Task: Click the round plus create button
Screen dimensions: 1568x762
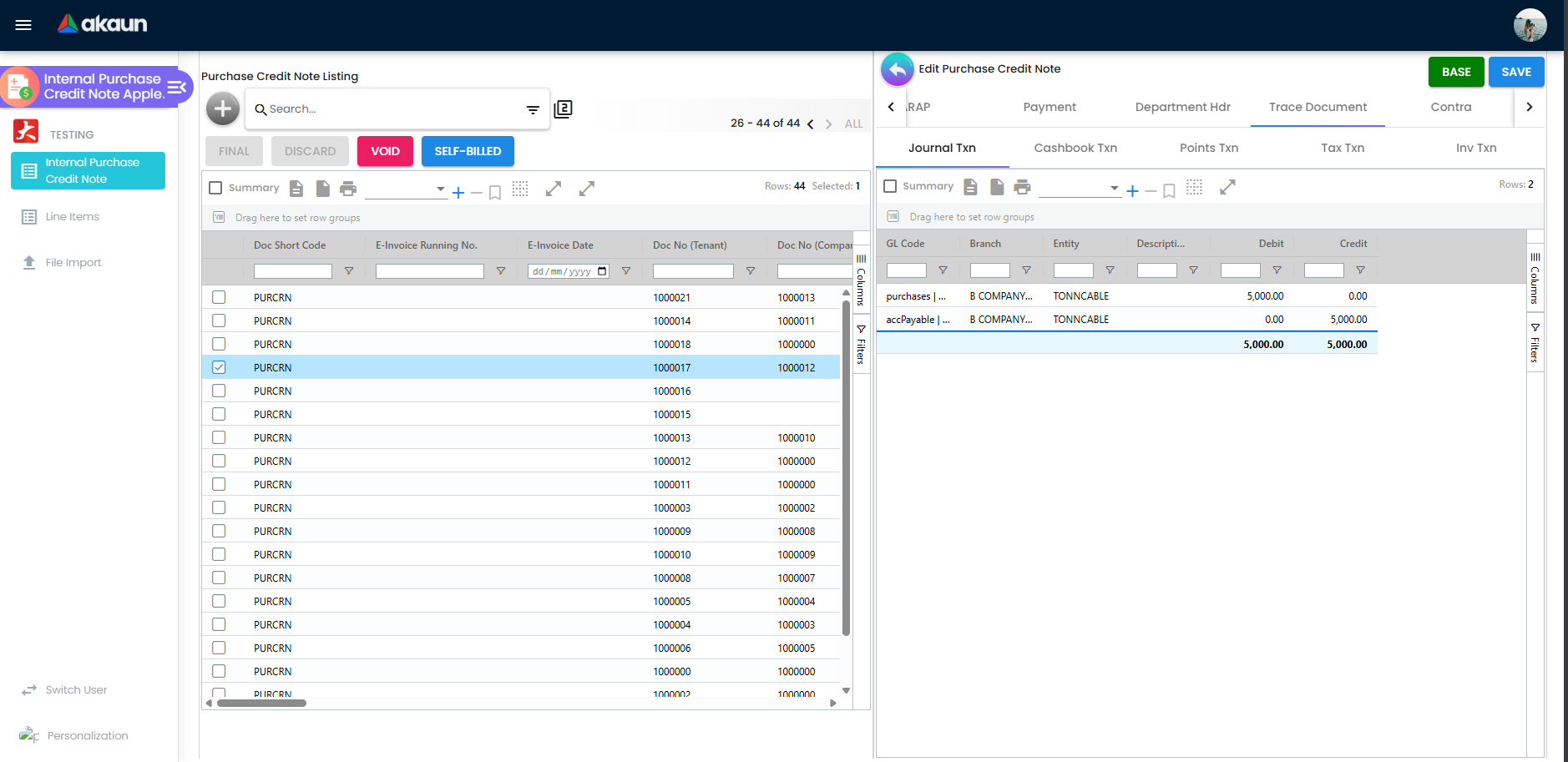Action: click(x=223, y=108)
